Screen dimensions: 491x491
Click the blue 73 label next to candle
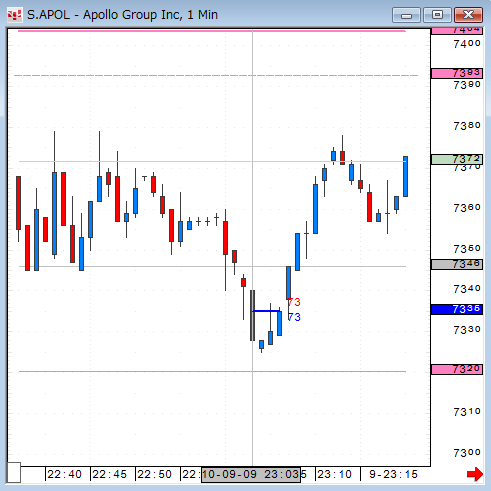(x=294, y=317)
